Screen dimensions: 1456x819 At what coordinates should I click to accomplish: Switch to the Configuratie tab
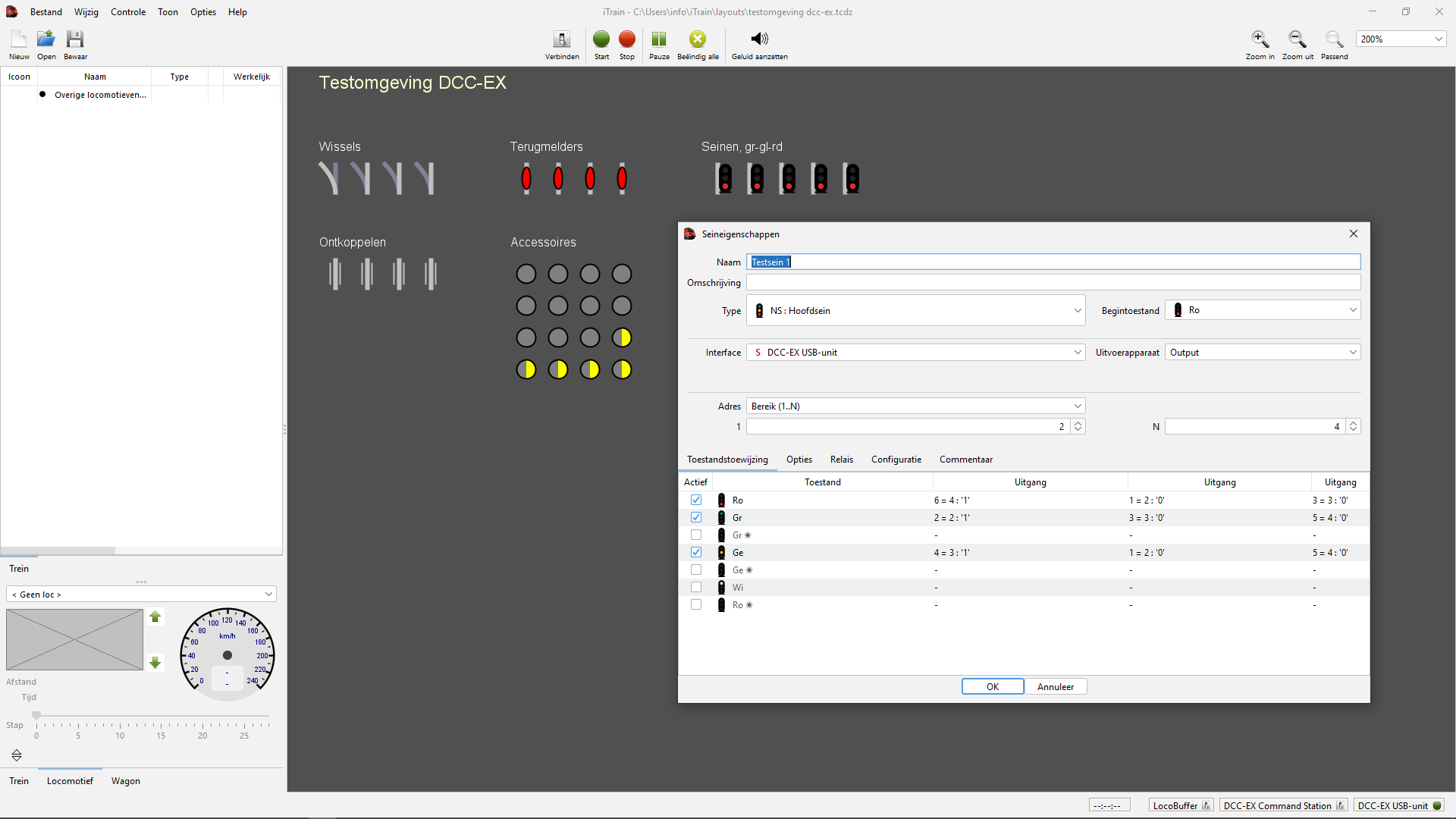coord(896,460)
